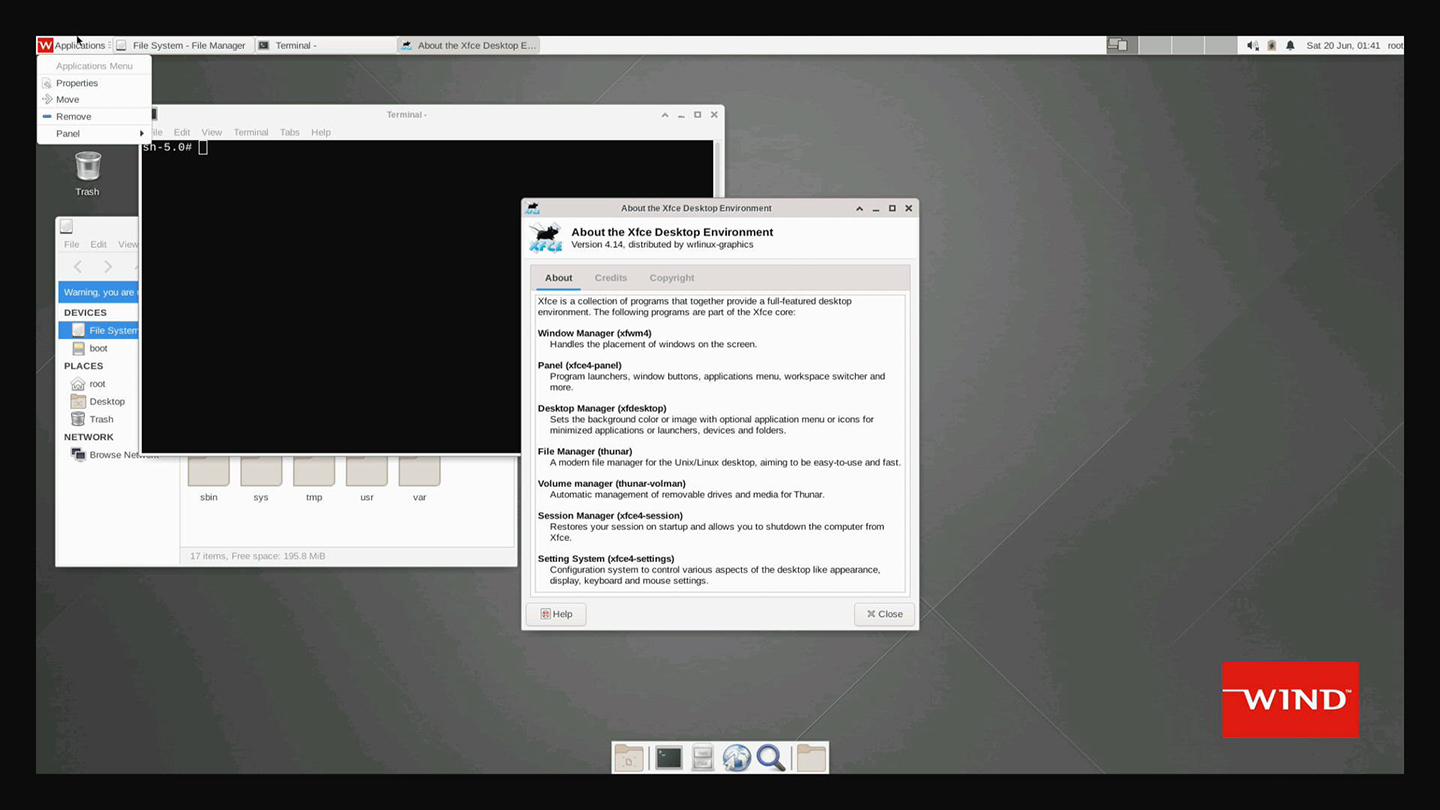This screenshot has height=810, width=1440.
Task: Click the Session Manager (xfce4-session) heading
Action: tap(610, 516)
